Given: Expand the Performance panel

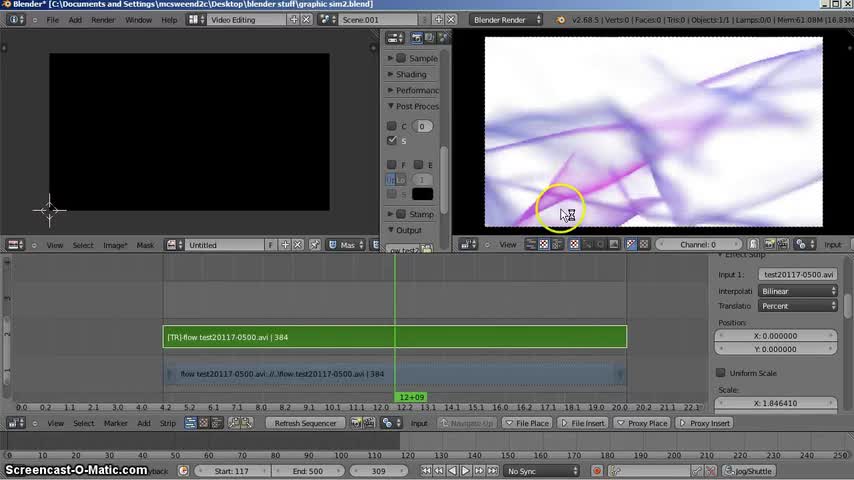Looking at the screenshot, I should 391,90.
